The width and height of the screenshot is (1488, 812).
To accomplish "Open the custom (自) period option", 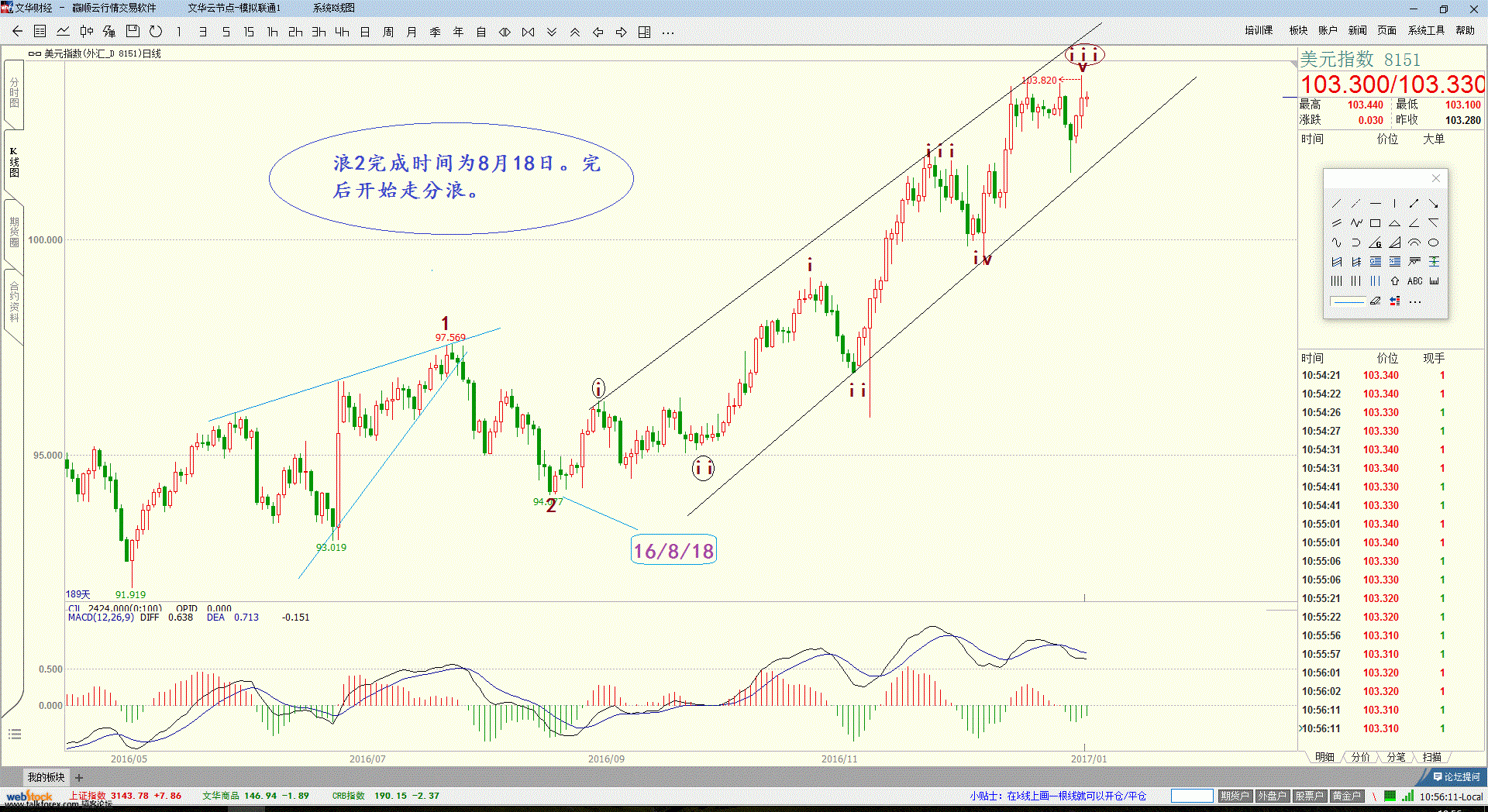I will click(x=481, y=32).
